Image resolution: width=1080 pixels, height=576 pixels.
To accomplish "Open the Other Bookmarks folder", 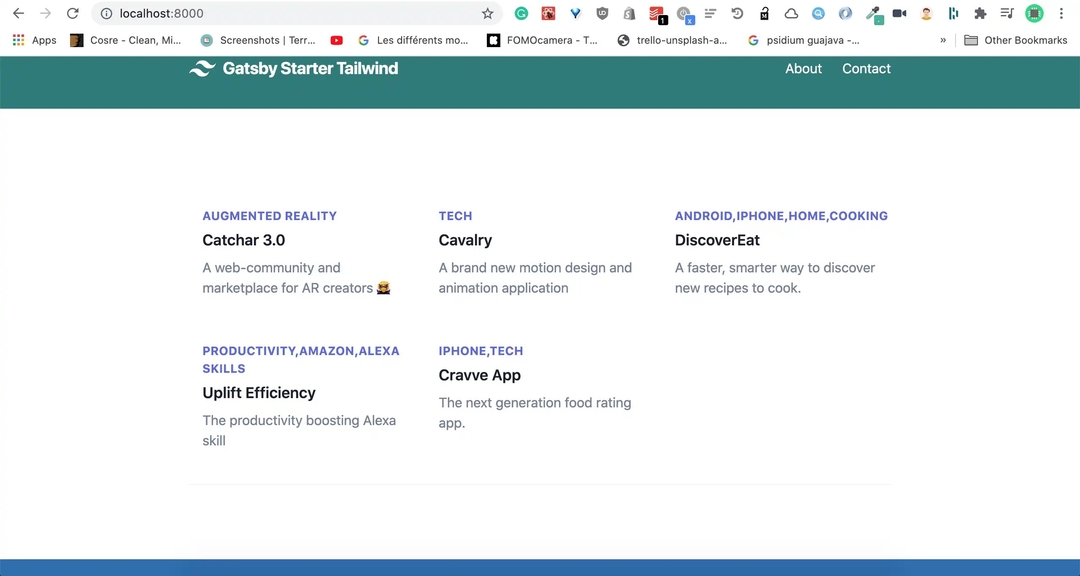I will tap(1016, 40).
